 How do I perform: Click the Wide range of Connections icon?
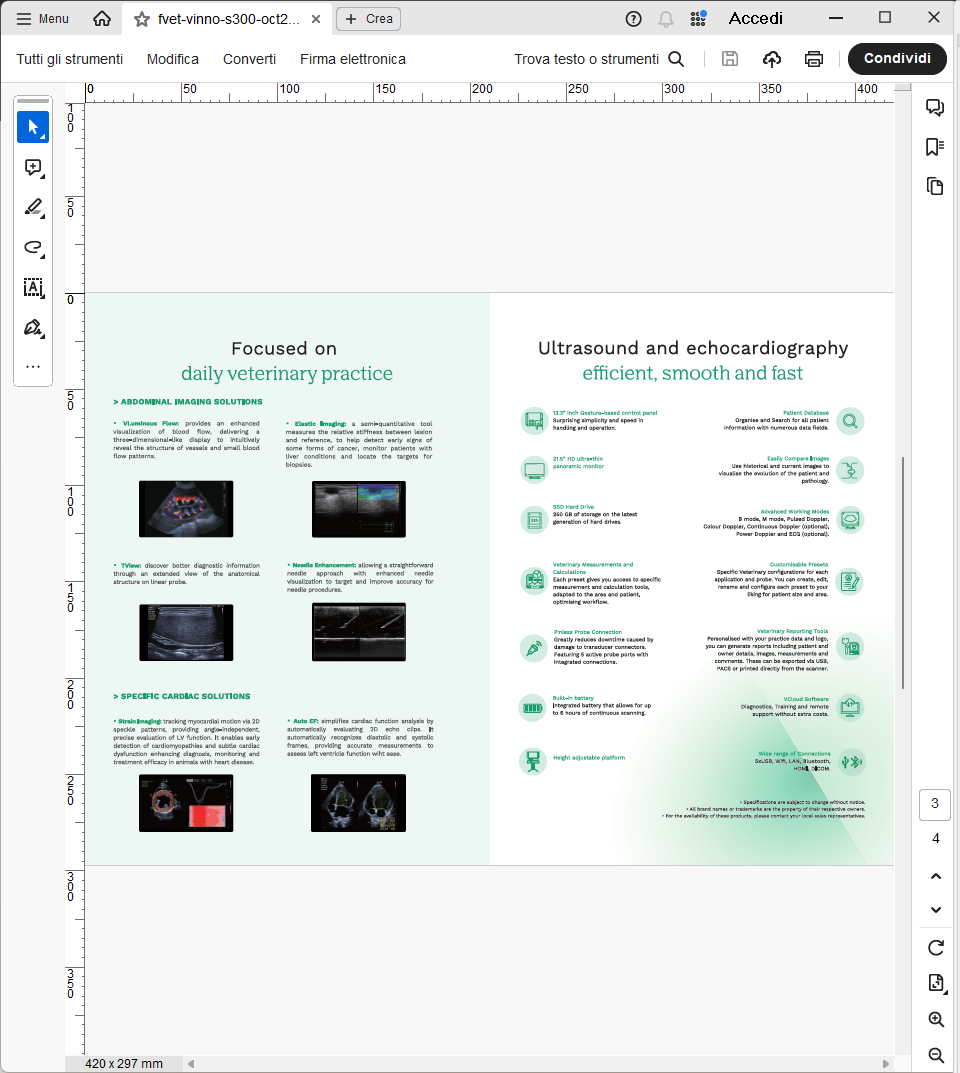(851, 762)
